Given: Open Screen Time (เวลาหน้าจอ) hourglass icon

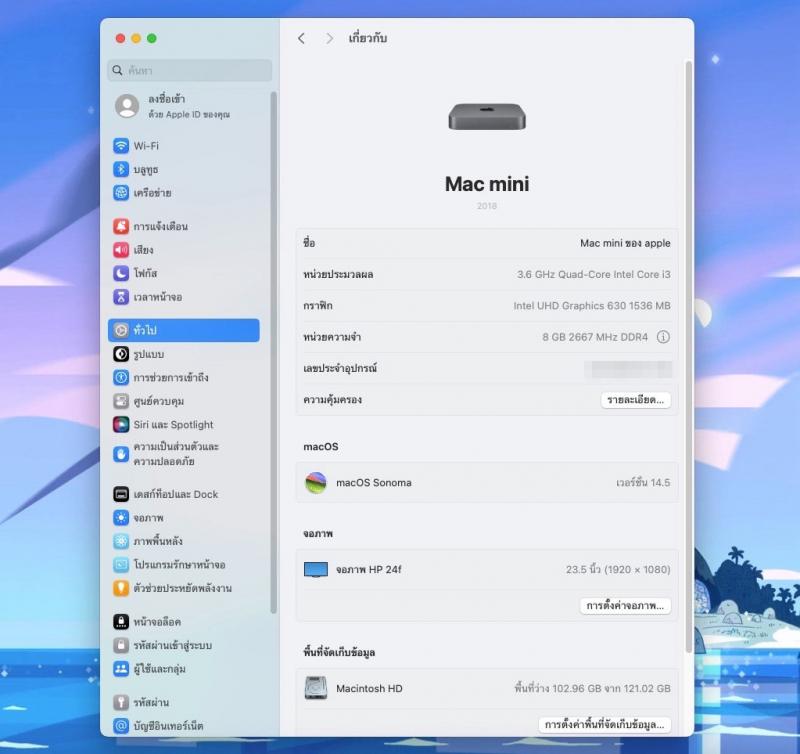Looking at the screenshot, I should point(121,297).
